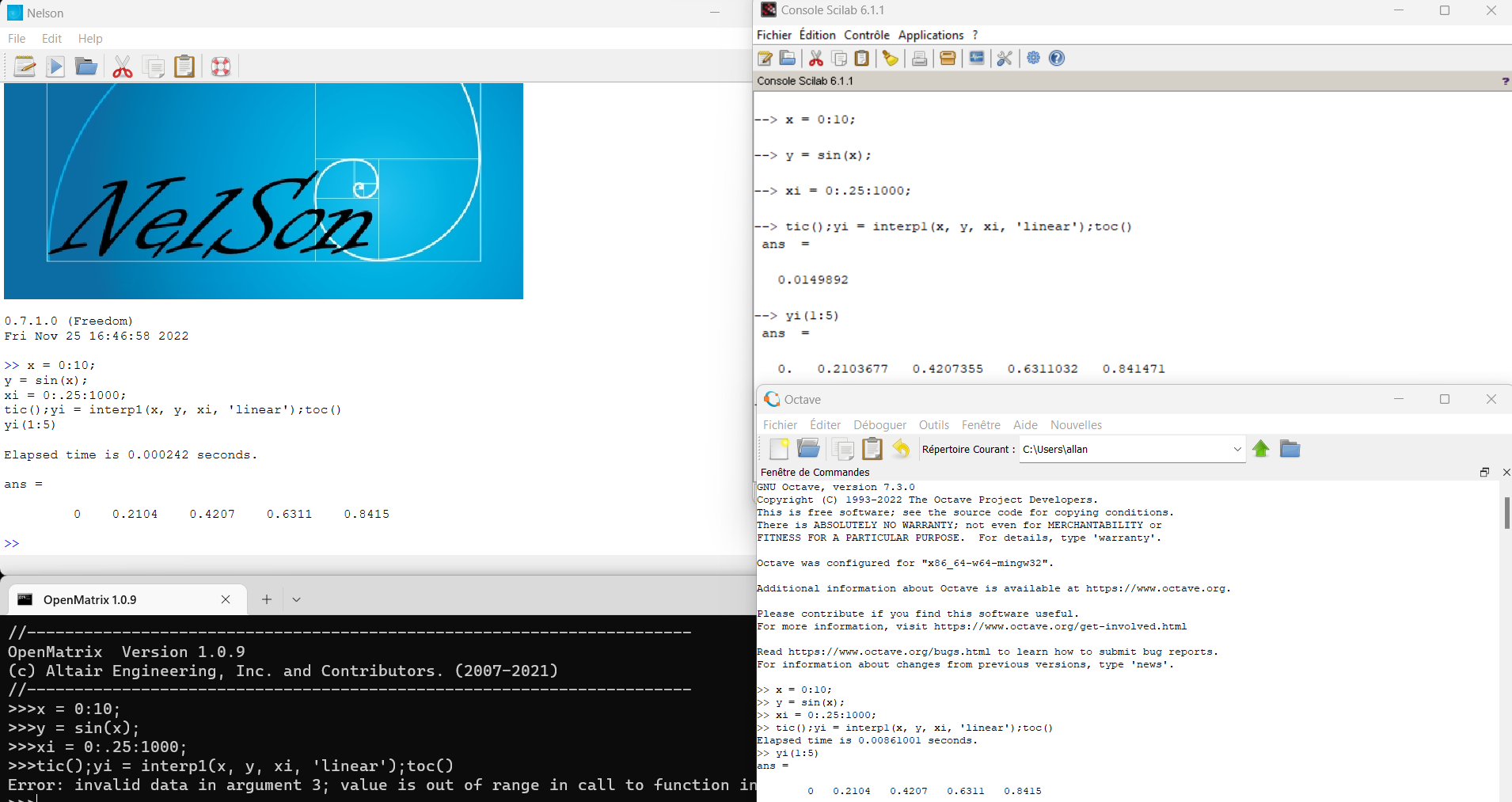The image size is (1512, 802).
Task: Open the Contrôle menu in Scilab
Action: click(866, 35)
